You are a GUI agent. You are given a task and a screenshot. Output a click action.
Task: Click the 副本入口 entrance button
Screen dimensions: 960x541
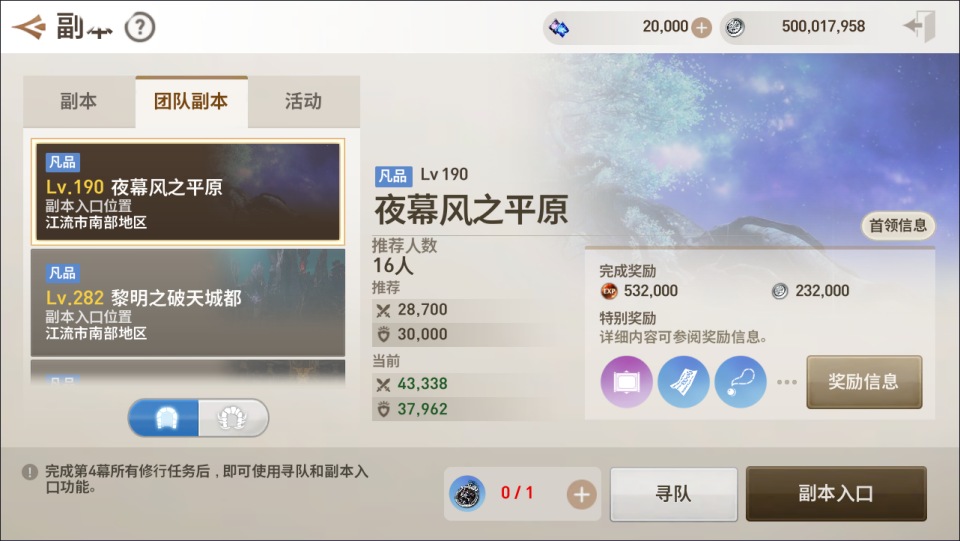[x=836, y=494]
